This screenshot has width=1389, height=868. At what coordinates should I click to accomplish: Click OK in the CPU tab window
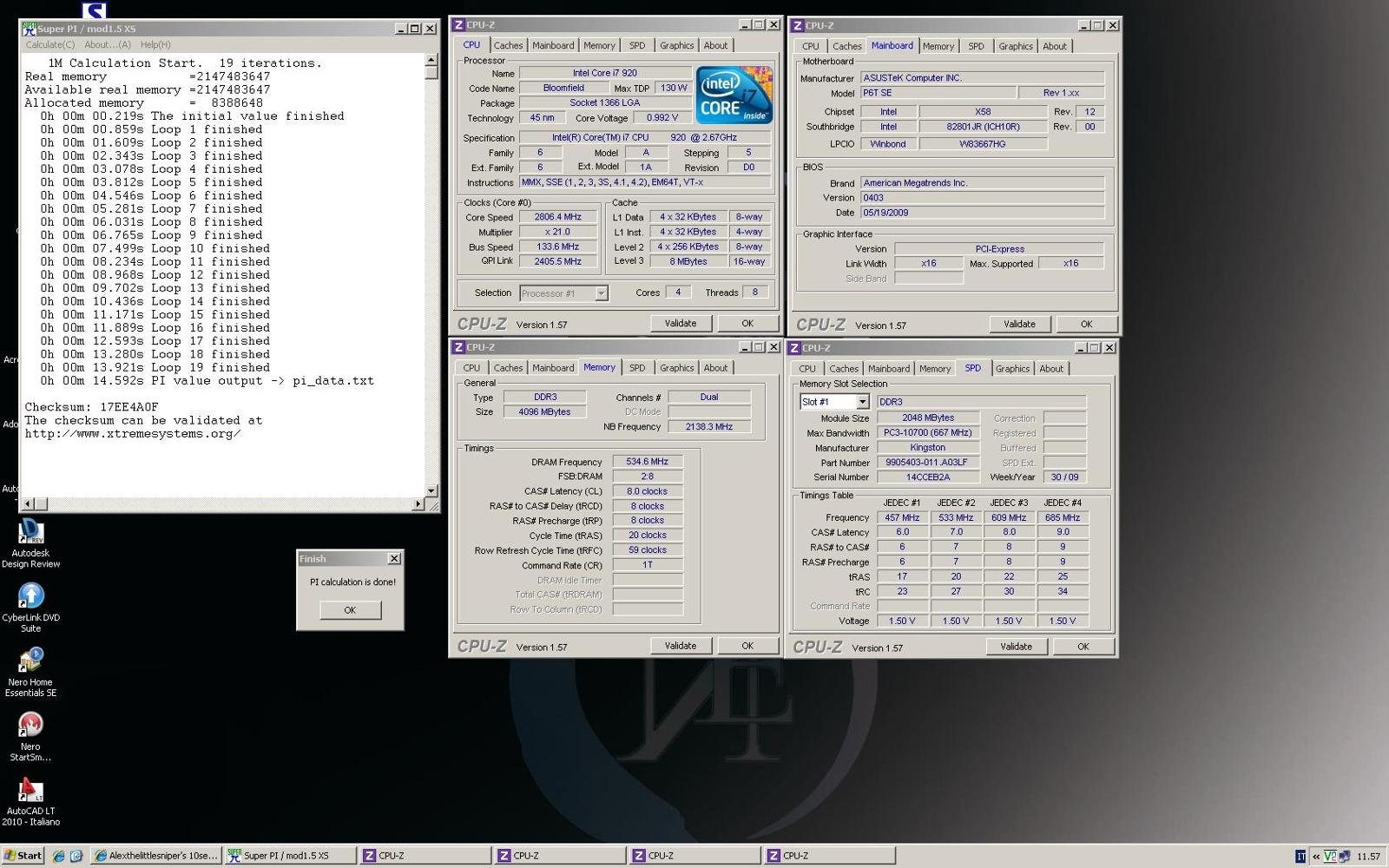[747, 324]
